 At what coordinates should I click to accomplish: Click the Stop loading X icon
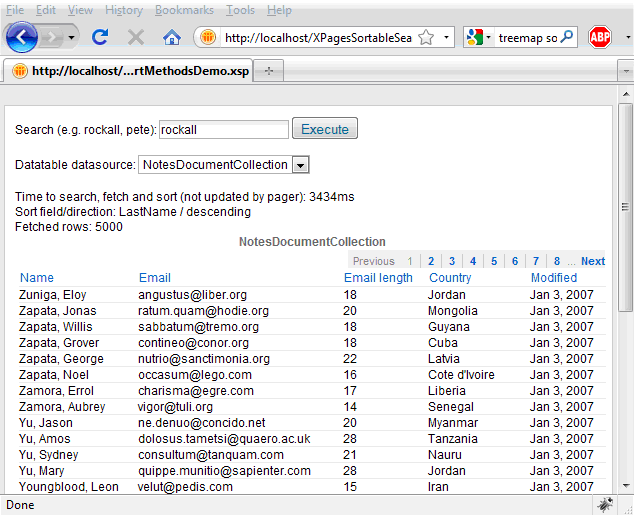[136, 38]
